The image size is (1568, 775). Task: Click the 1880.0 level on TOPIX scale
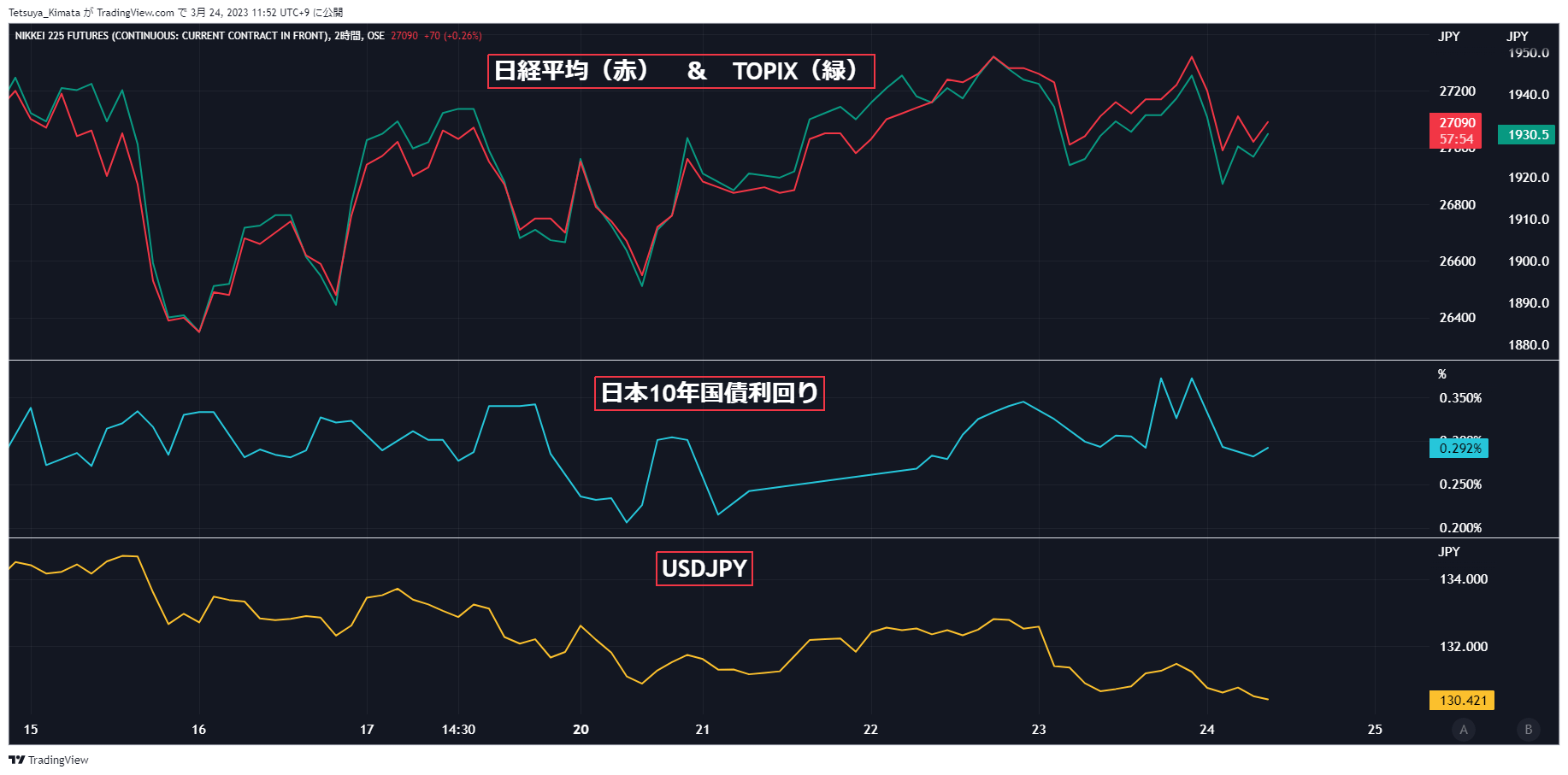click(1529, 345)
